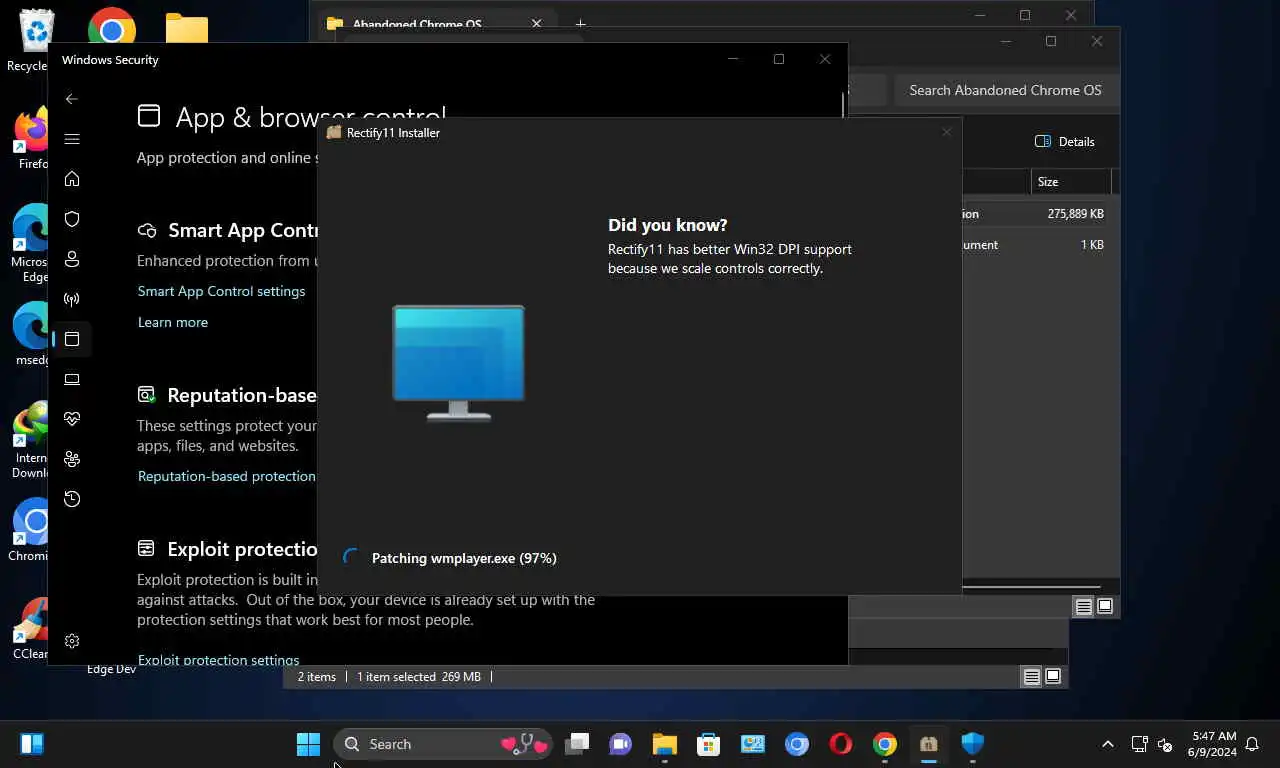1280x768 pixels.
Task: Open msedge desktop shortcut
Action: click(31, 333)
